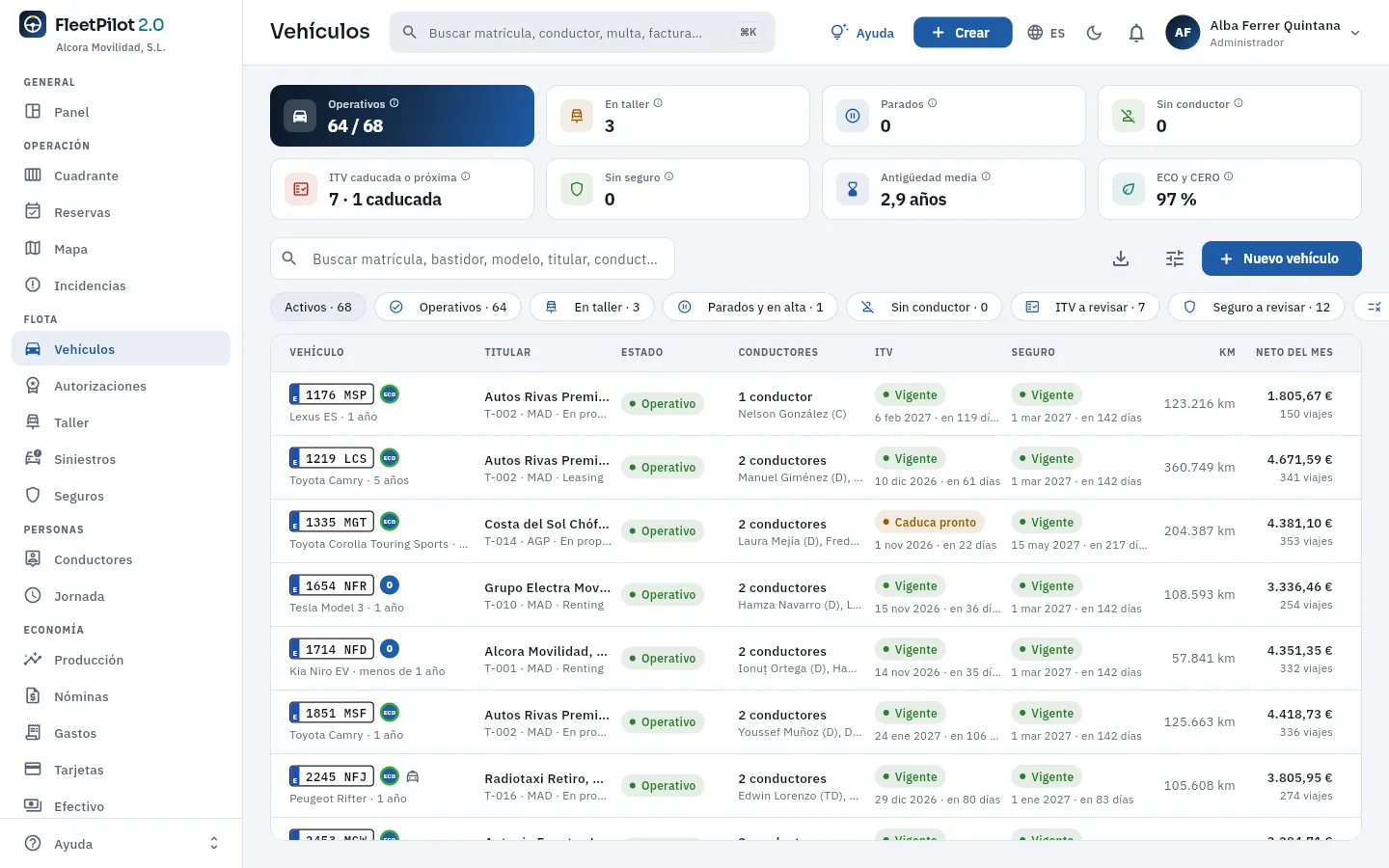Focus the global search field in the header

coord(582,33)
